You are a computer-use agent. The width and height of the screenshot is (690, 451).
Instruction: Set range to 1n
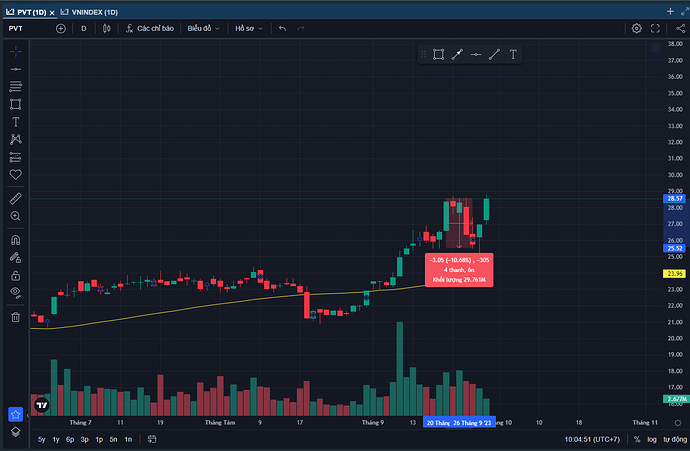pos(128,439)
